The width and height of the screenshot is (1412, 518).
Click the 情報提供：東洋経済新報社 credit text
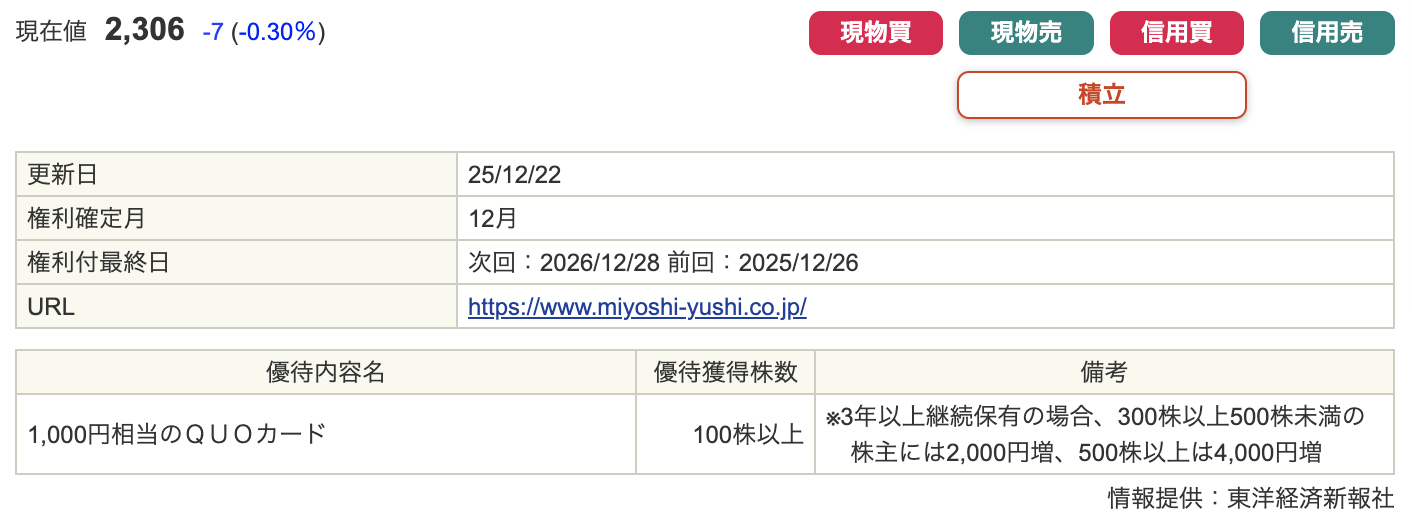1250,498
